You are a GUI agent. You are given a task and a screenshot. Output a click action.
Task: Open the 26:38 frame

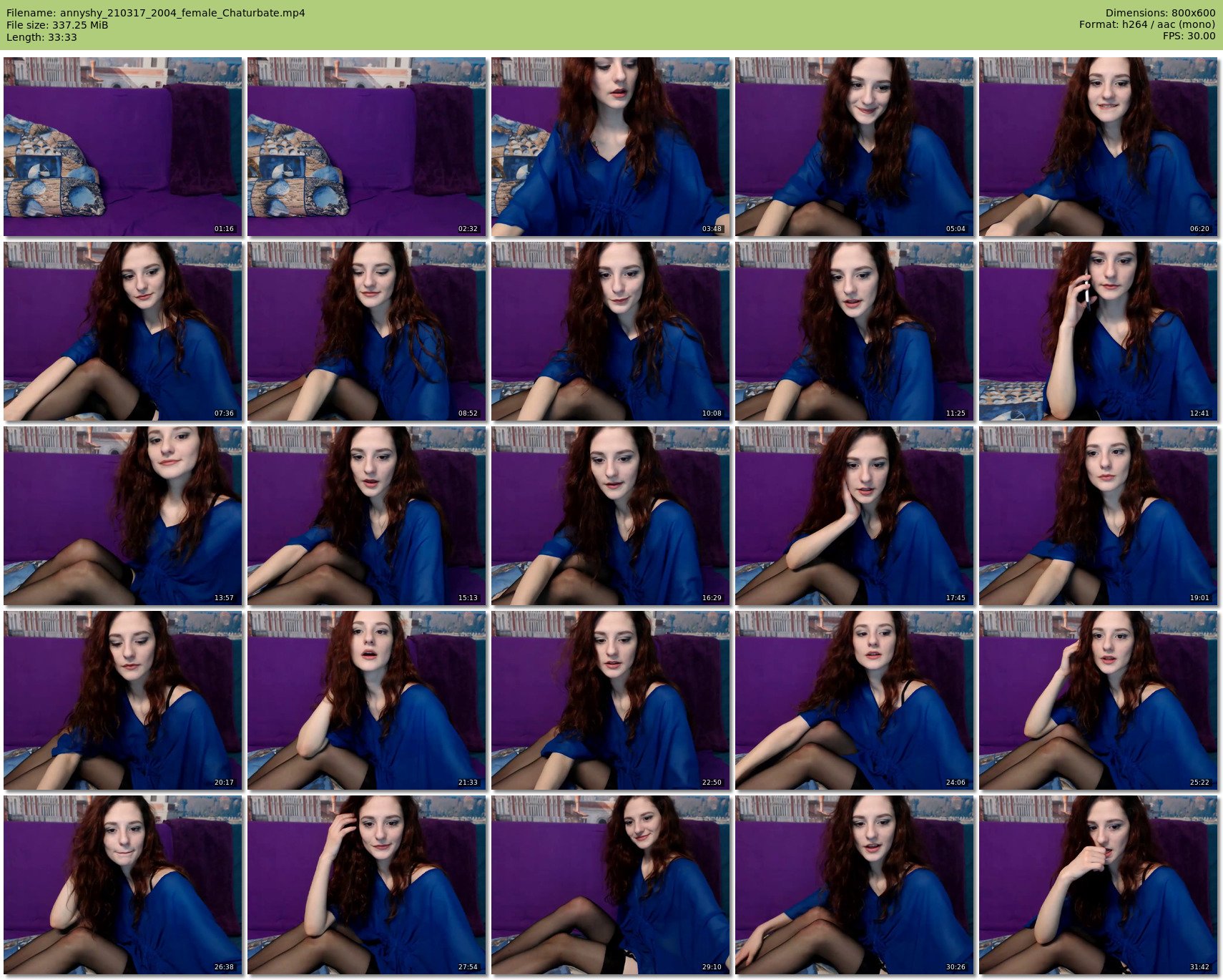tap(123, 885)
